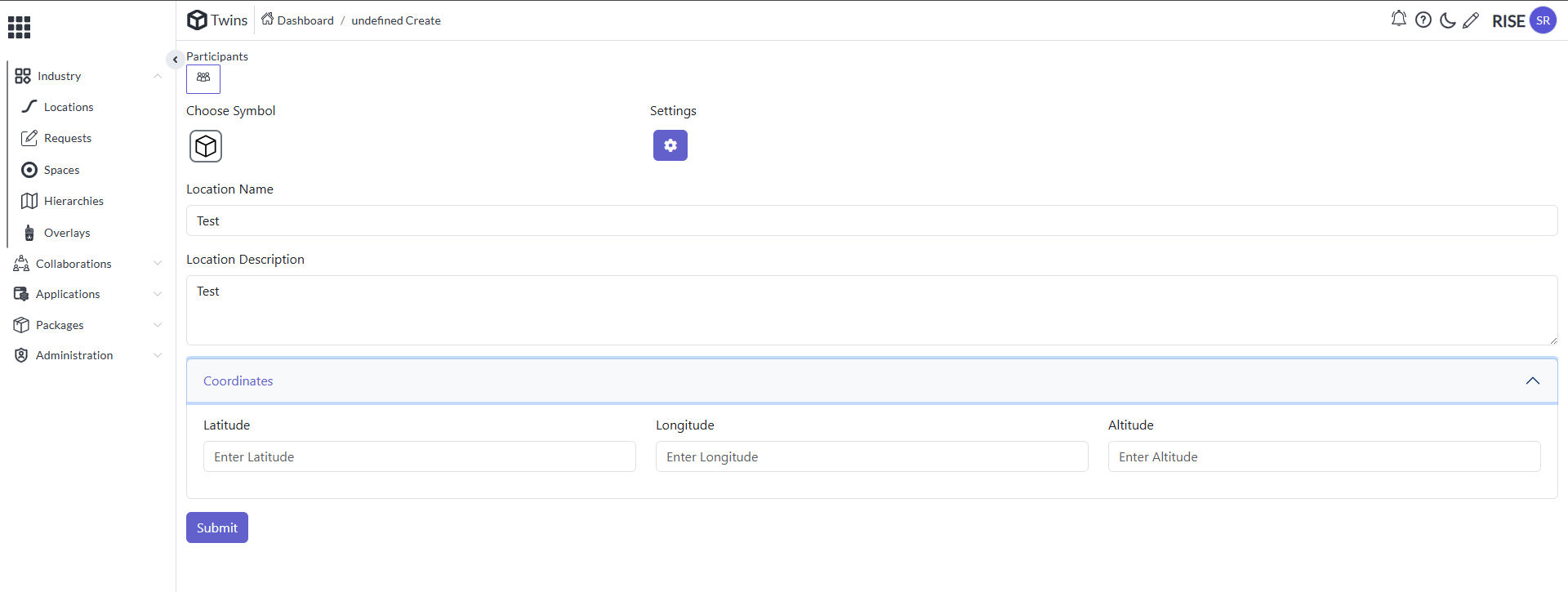Click the Enter Altitude input field
Viewport: 1568px width, 592px height.
pyautogui.click(x=1325, y=456)
